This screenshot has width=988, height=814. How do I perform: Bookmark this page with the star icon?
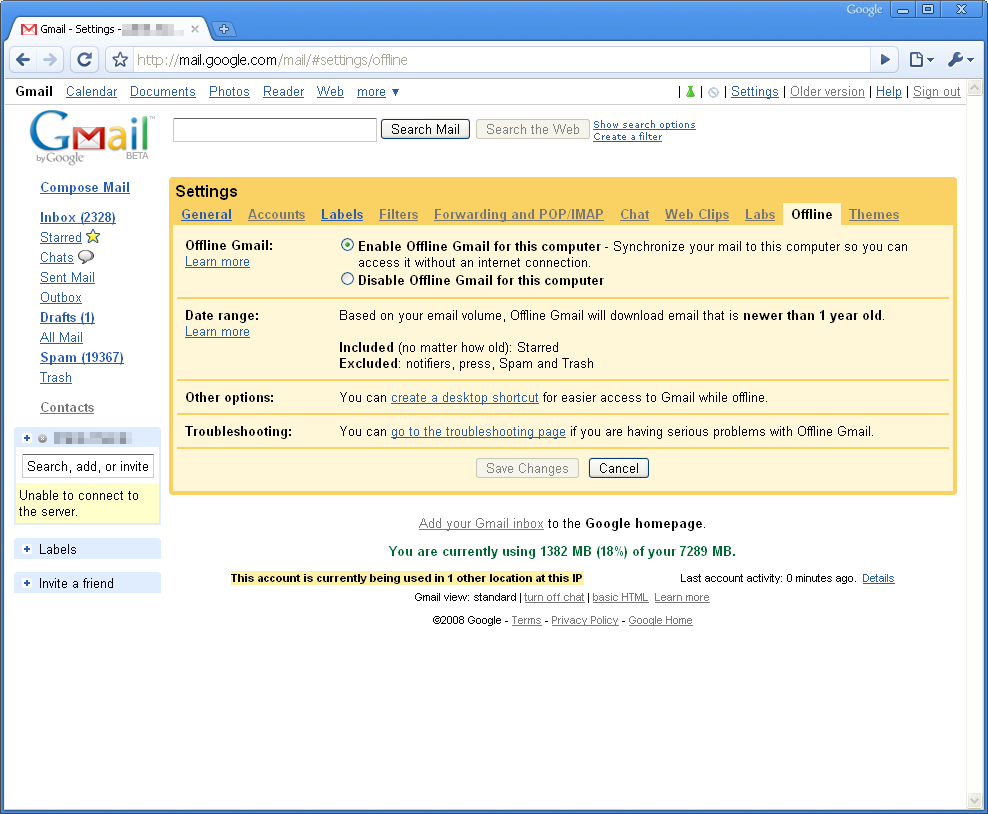pos(120,60)
